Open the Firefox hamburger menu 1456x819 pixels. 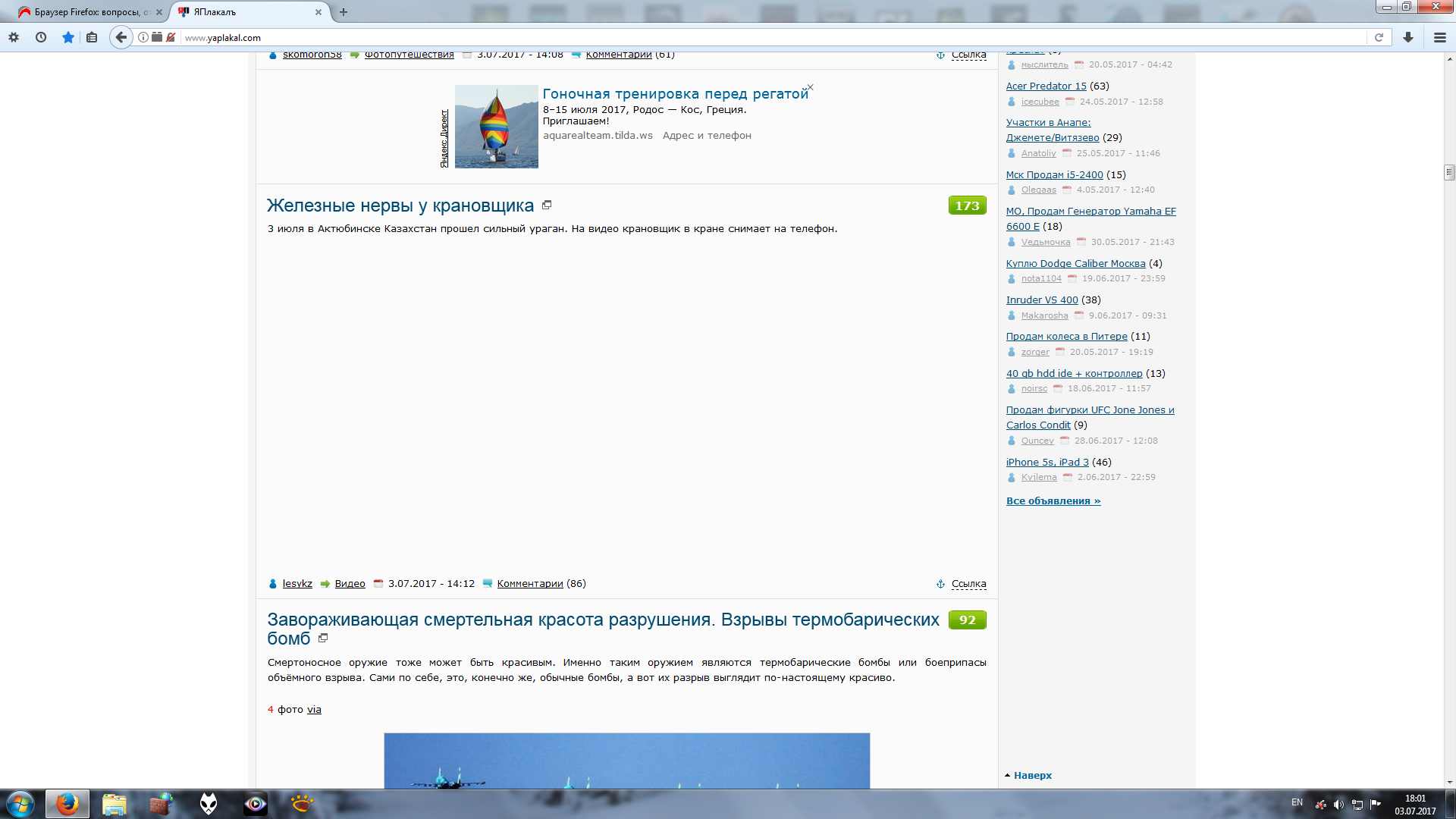point(1439,37)
